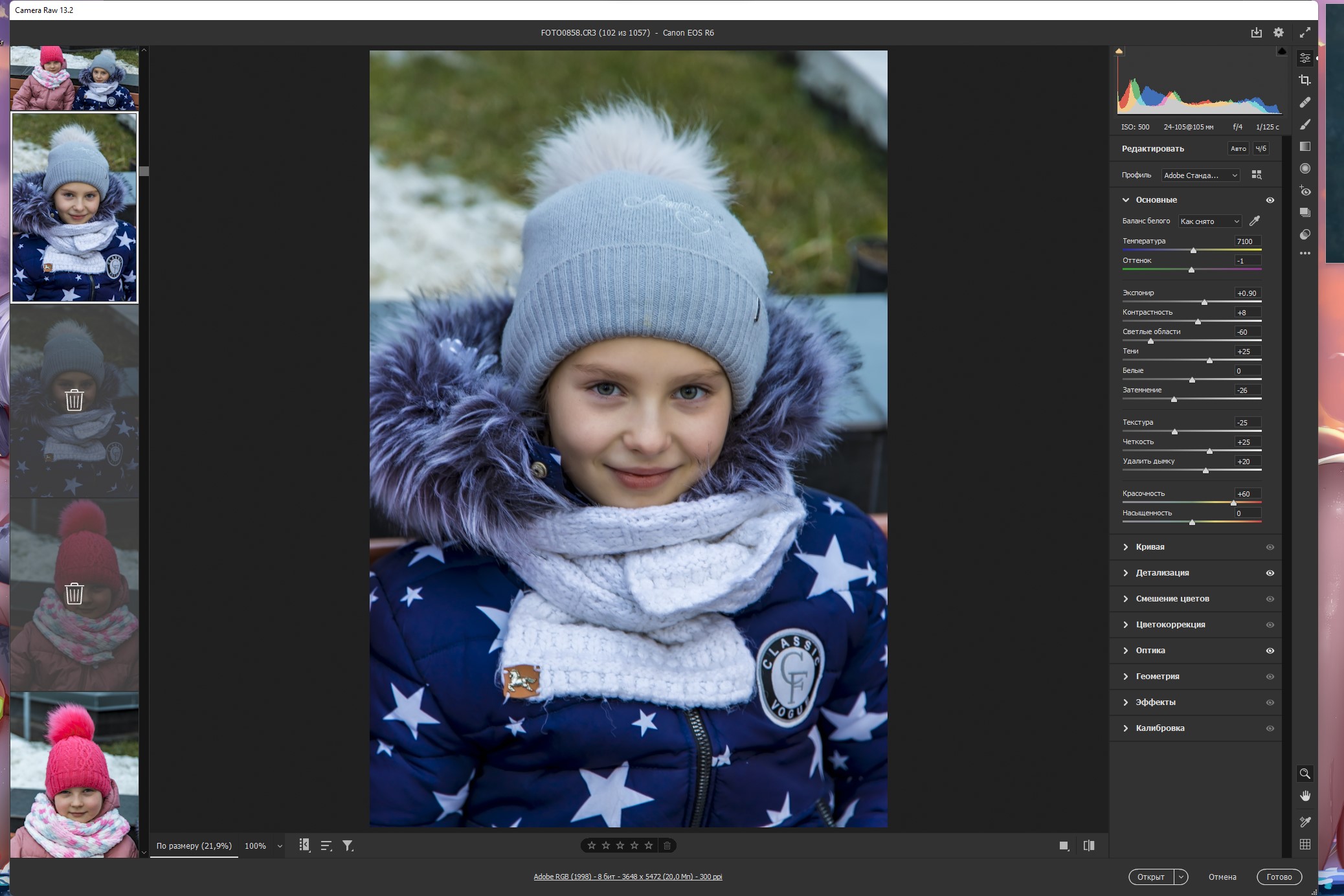
Task: Toggle the grid overlay icon
Action: tap(1305, 844)
